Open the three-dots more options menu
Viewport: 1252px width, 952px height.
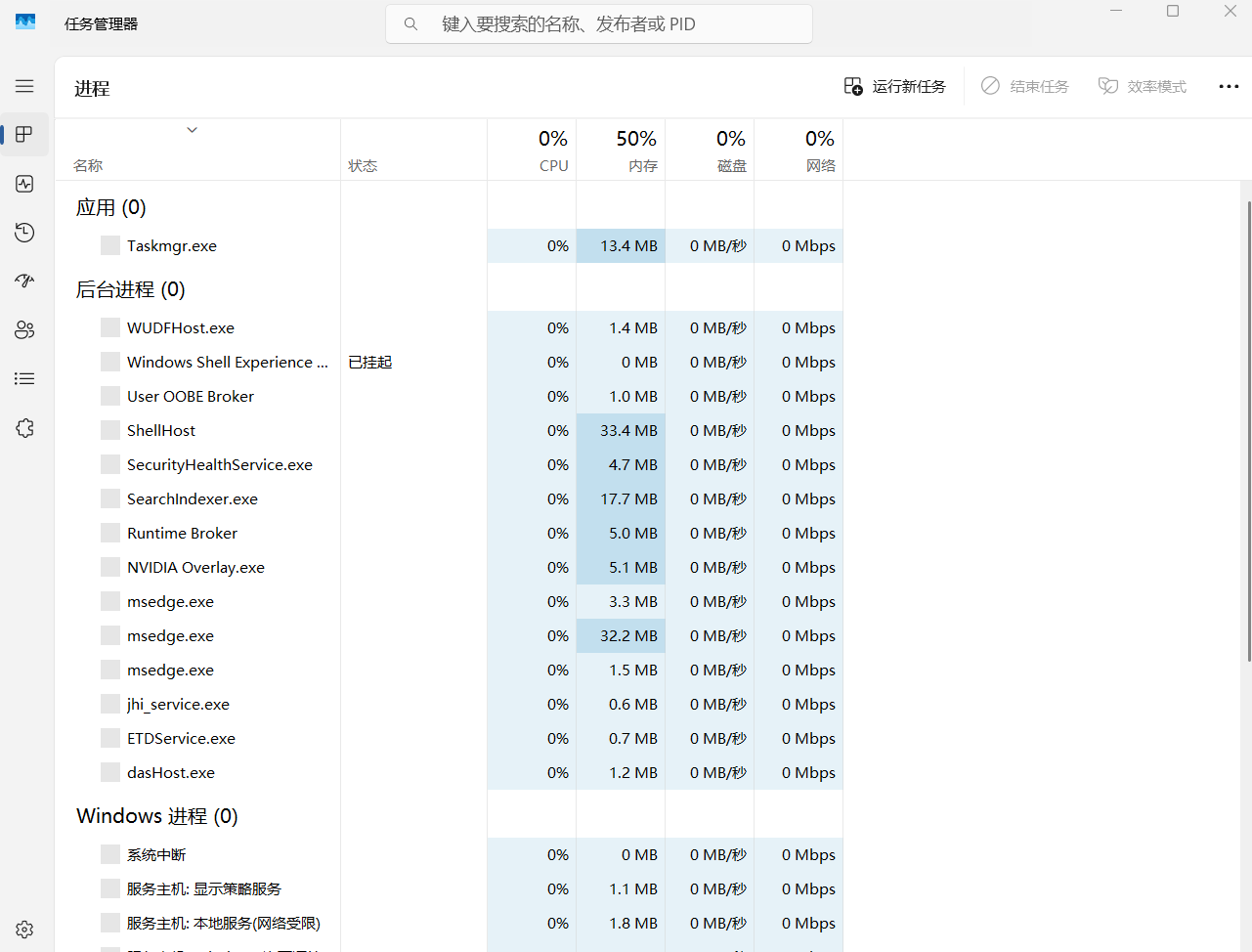point(1229,86)
